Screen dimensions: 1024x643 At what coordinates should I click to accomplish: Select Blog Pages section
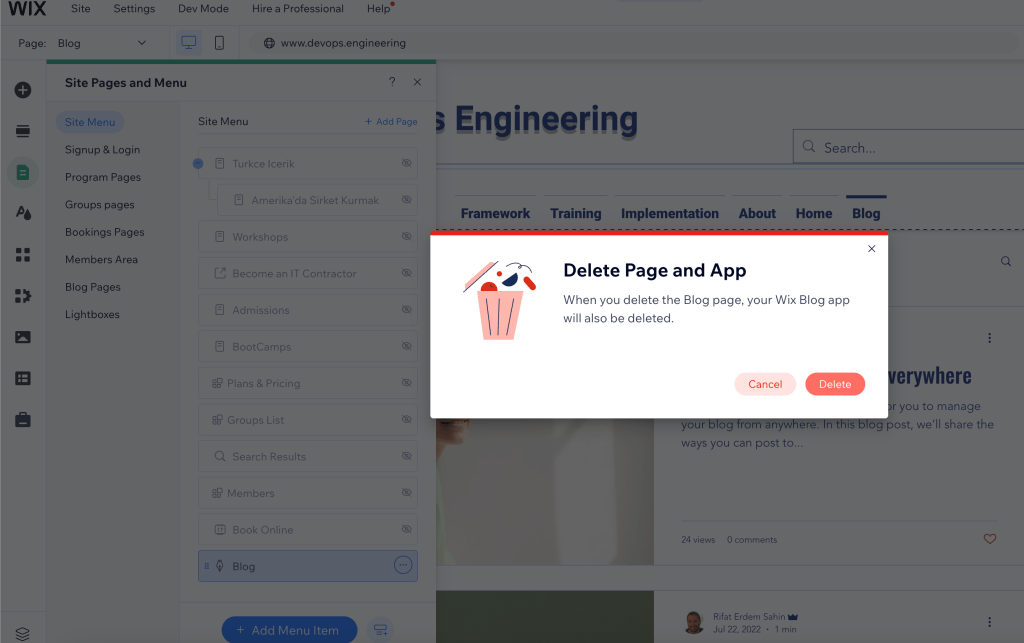click(x=93, y=287)
